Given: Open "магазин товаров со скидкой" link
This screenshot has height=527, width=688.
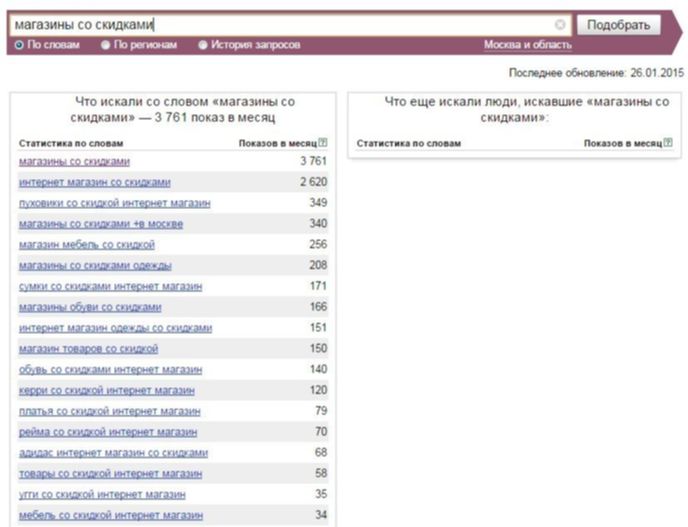Looking at the screenshot, I should click(x=88, y=349).
